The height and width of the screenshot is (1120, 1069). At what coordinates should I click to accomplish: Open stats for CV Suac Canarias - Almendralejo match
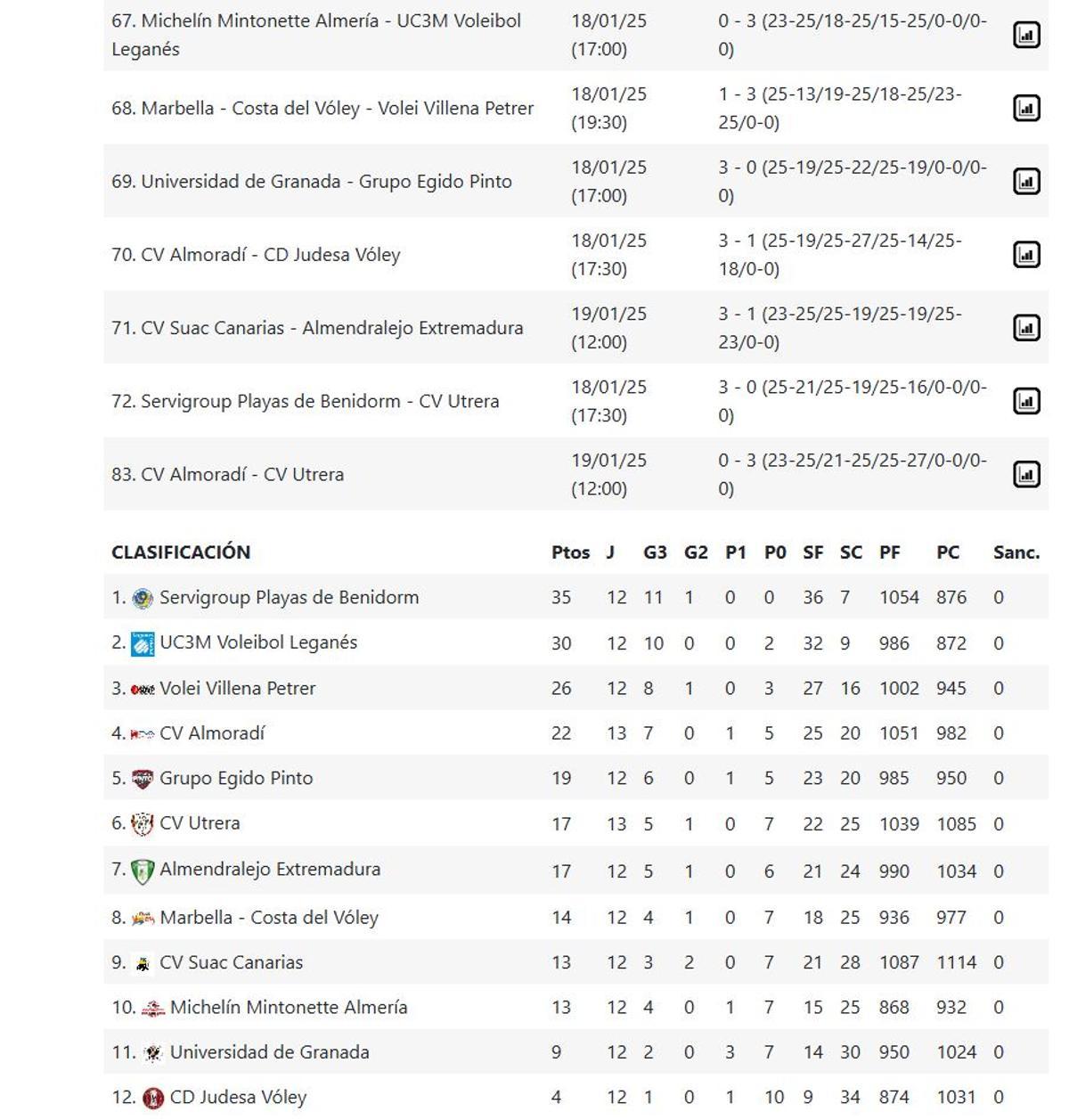point(1028,326)
